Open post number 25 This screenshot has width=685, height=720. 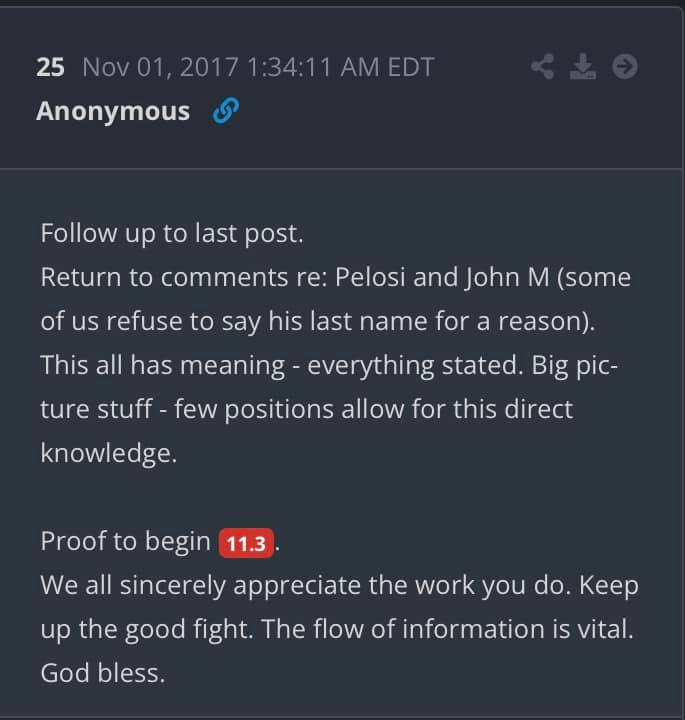pyautogui.click(x=50, y=67)
